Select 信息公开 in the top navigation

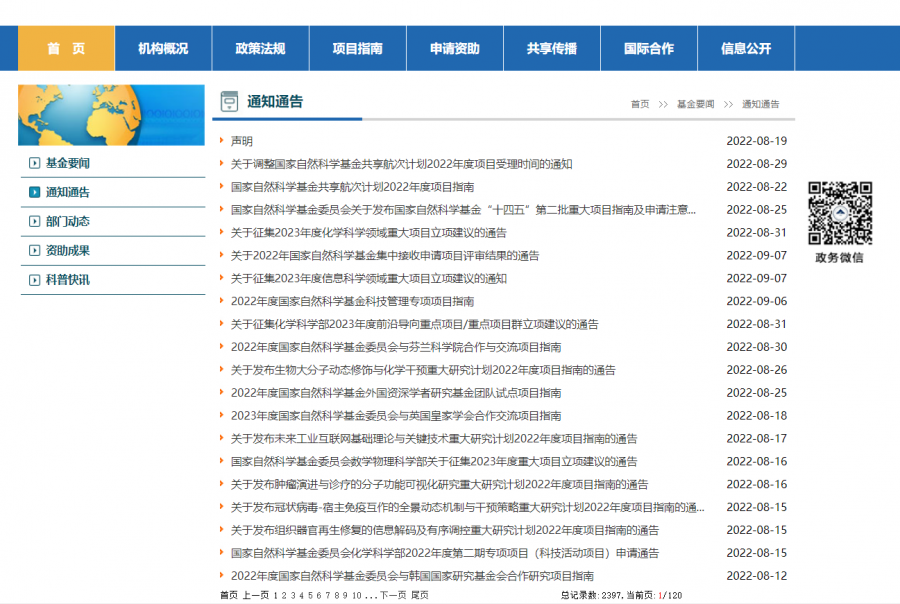[x=746, y=49]
